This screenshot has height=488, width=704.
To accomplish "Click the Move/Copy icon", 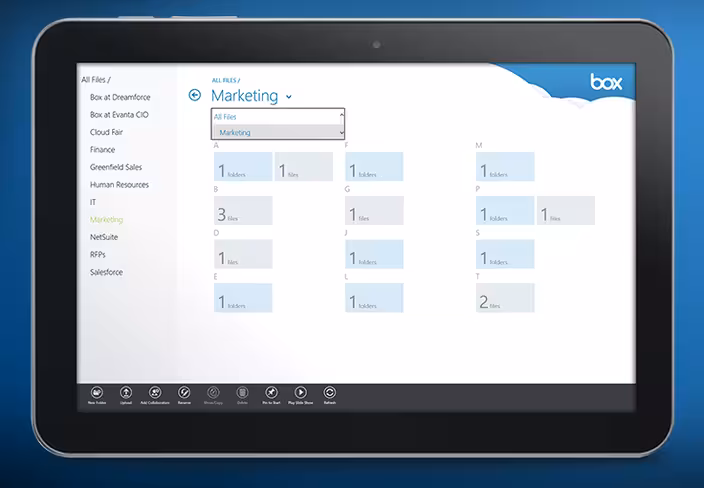I will point(213,393).
